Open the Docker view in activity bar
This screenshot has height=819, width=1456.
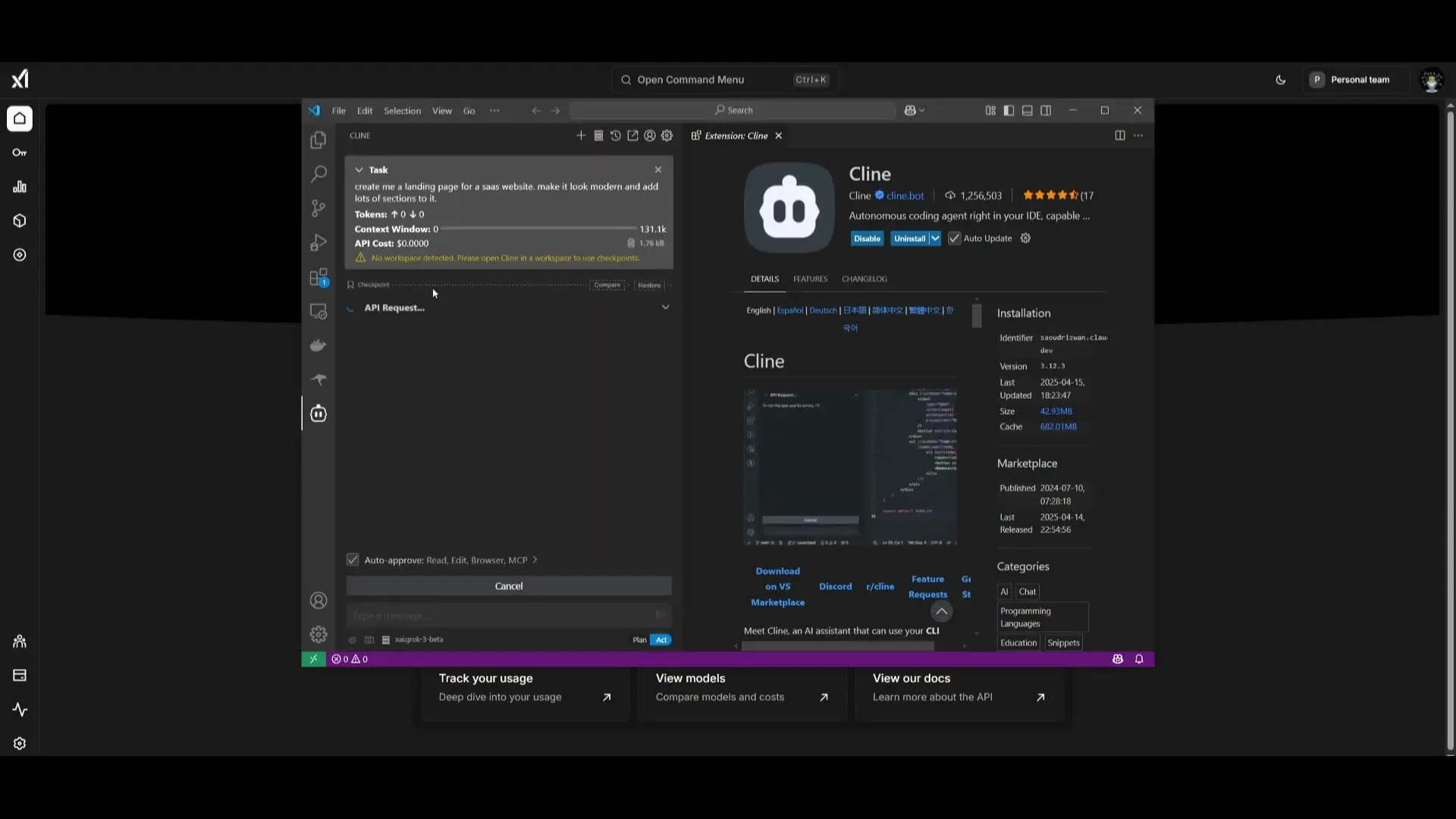point(318,346)
